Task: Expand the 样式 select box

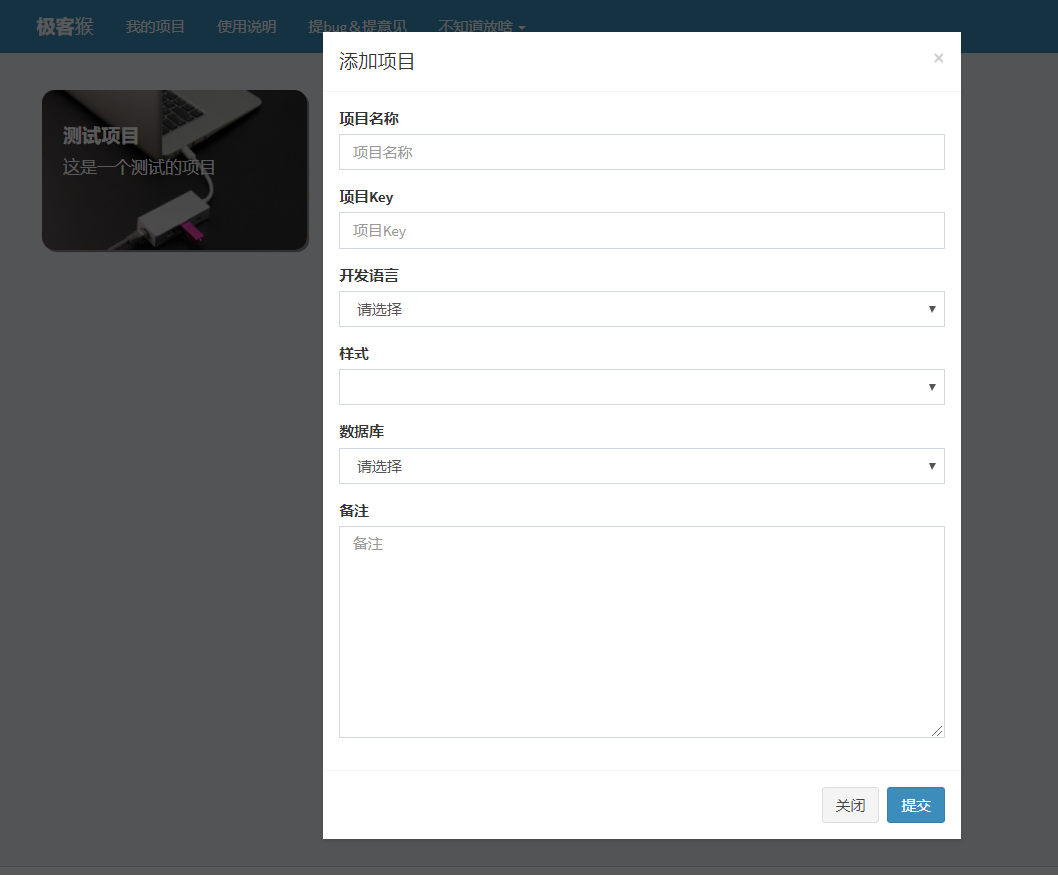Action: [642, 387]
